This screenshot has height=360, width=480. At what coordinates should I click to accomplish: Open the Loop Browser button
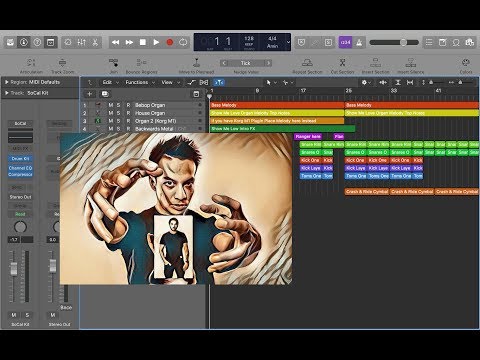456,42
